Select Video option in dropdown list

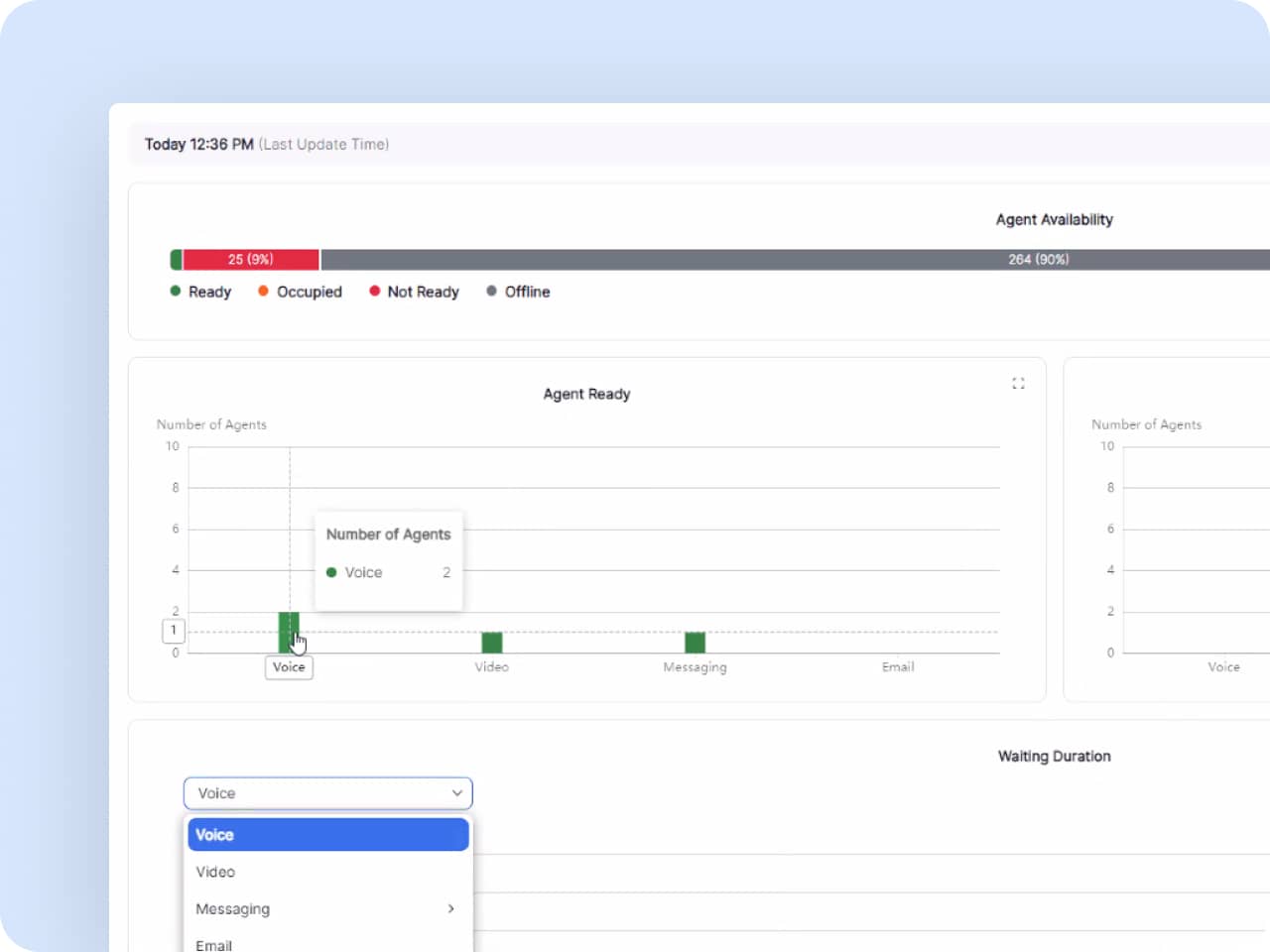tap(215, 872)
